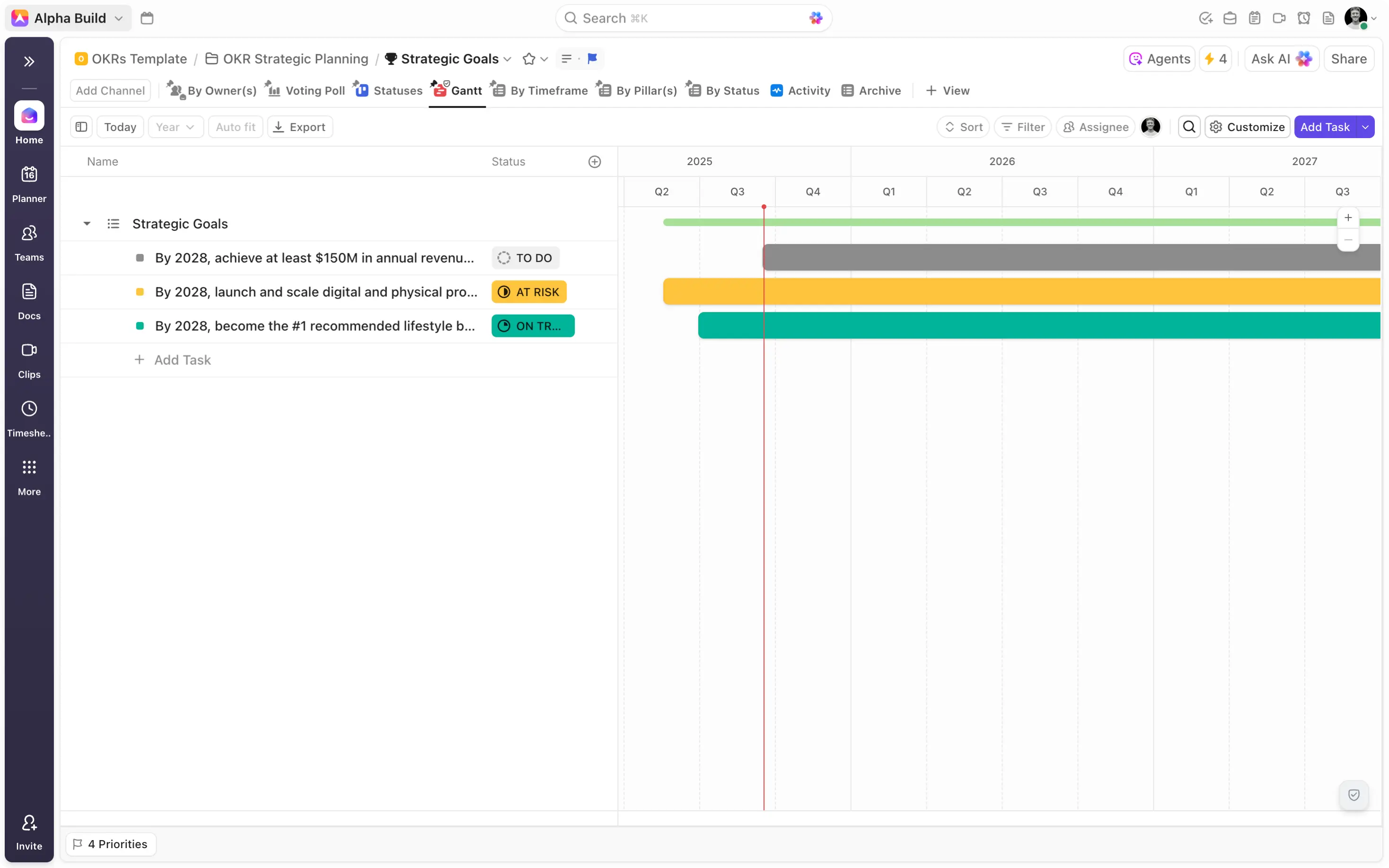
Task: Expand the sidebar with the double chevron
Action: [29, 61]
